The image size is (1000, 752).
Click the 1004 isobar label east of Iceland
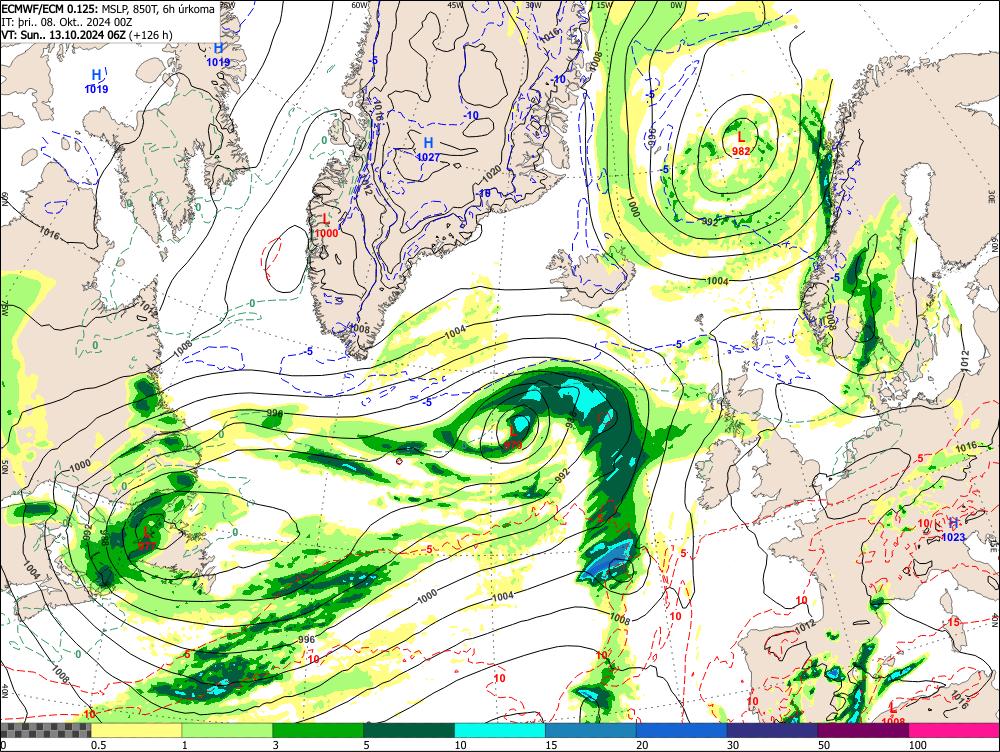click(717, 281)
